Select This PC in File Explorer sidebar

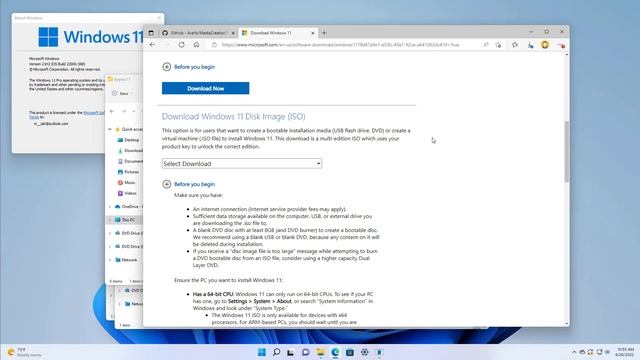[x=125, y=220]
